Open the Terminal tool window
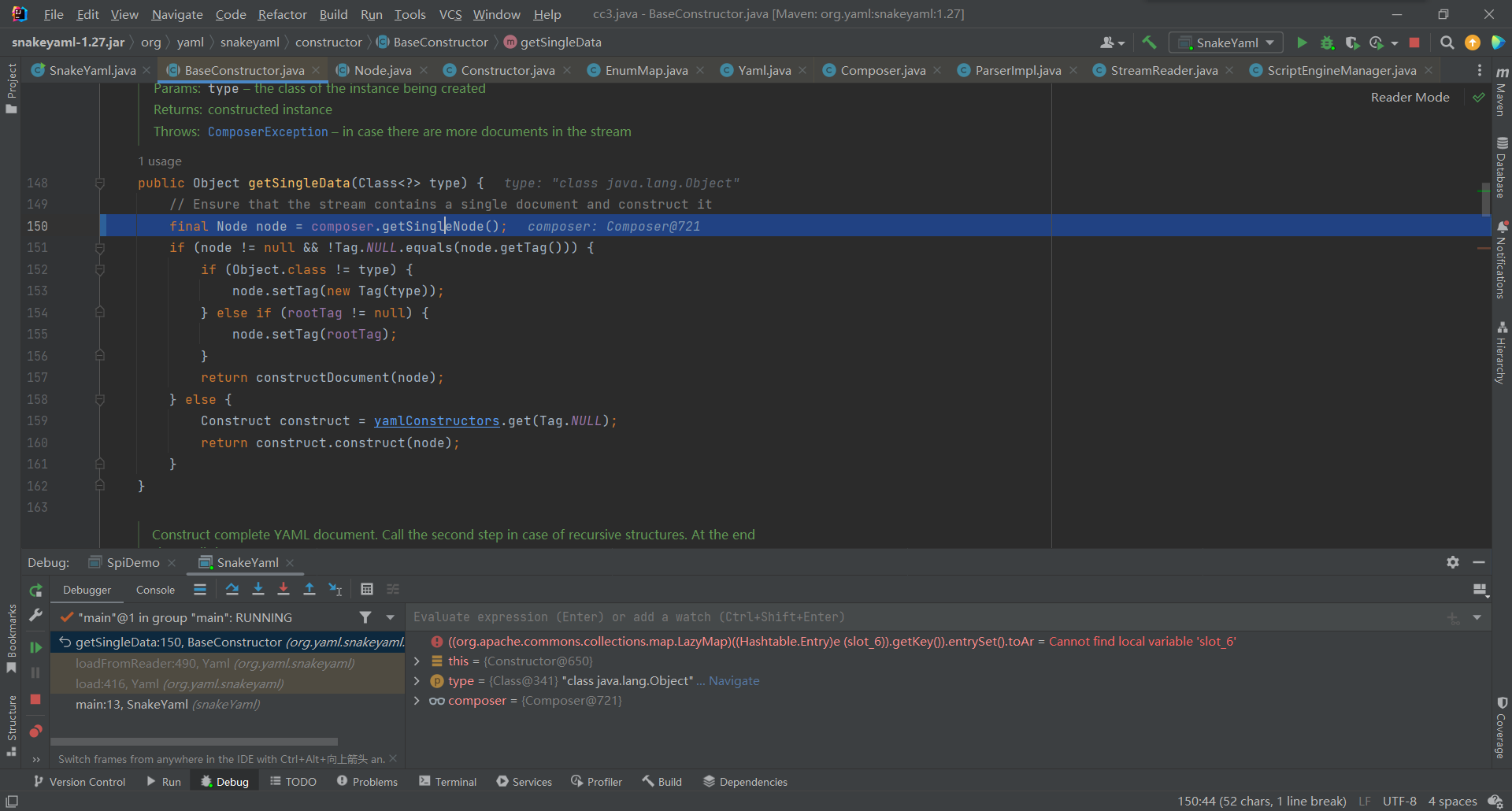 pos(447,781)
